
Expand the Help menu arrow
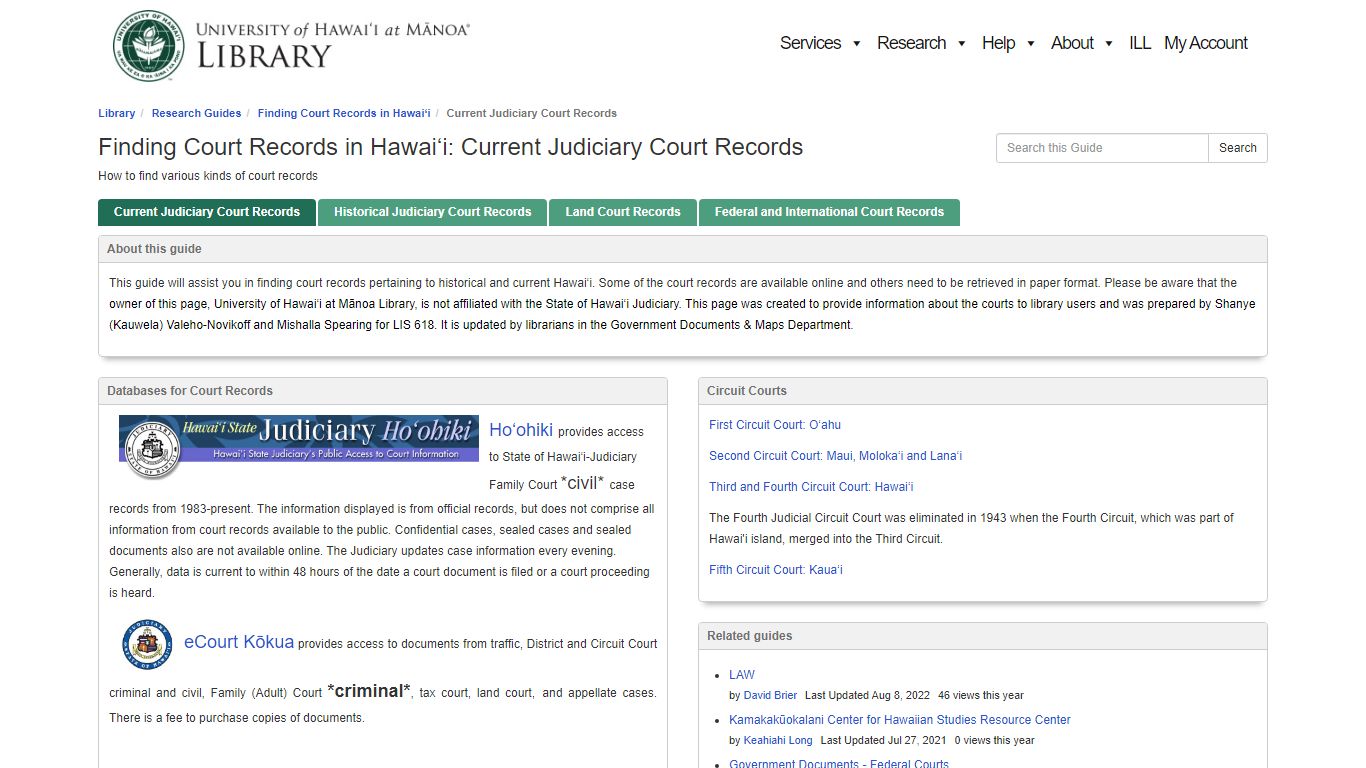tap(1030, 43)
